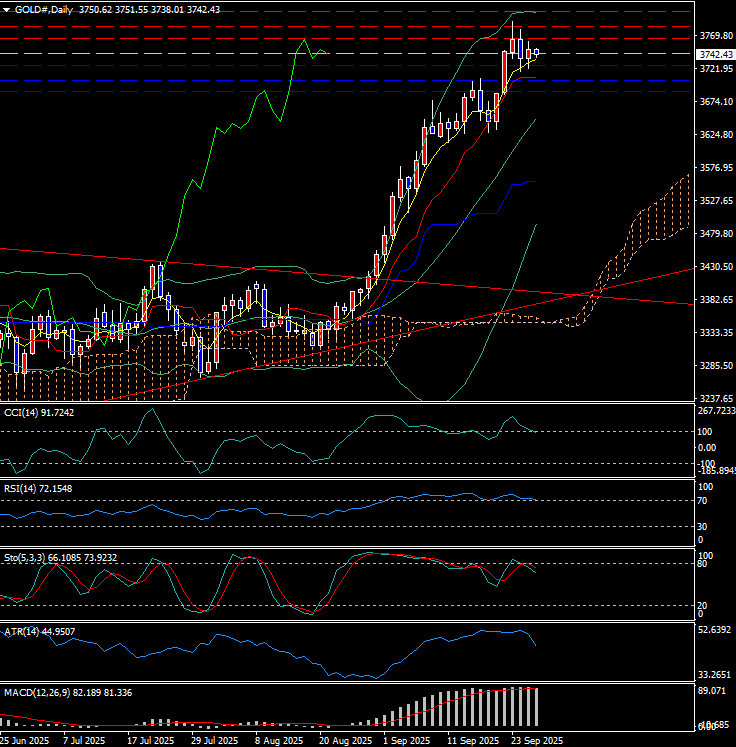Image resolution: width=736 pixels, height=747 pixels.
Task: Click the Stochastic 80 level scale label
Action: [x=702, y=564]
